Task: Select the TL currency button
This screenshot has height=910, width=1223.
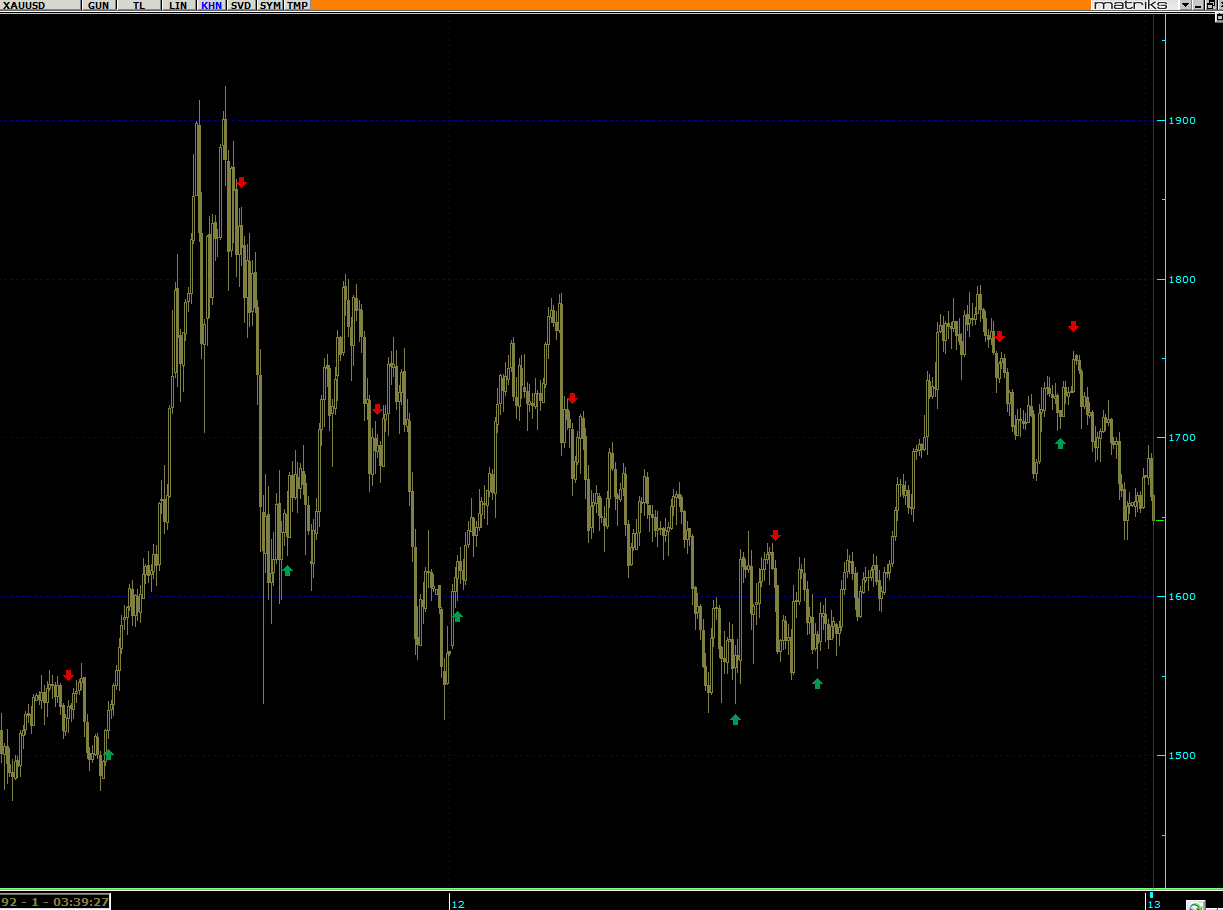Action: coord(138,5)
